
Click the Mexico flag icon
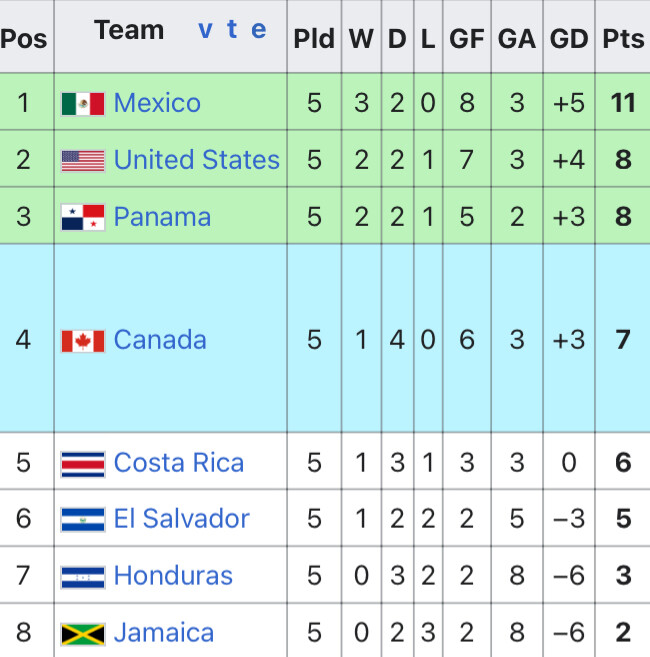point(83,103)
